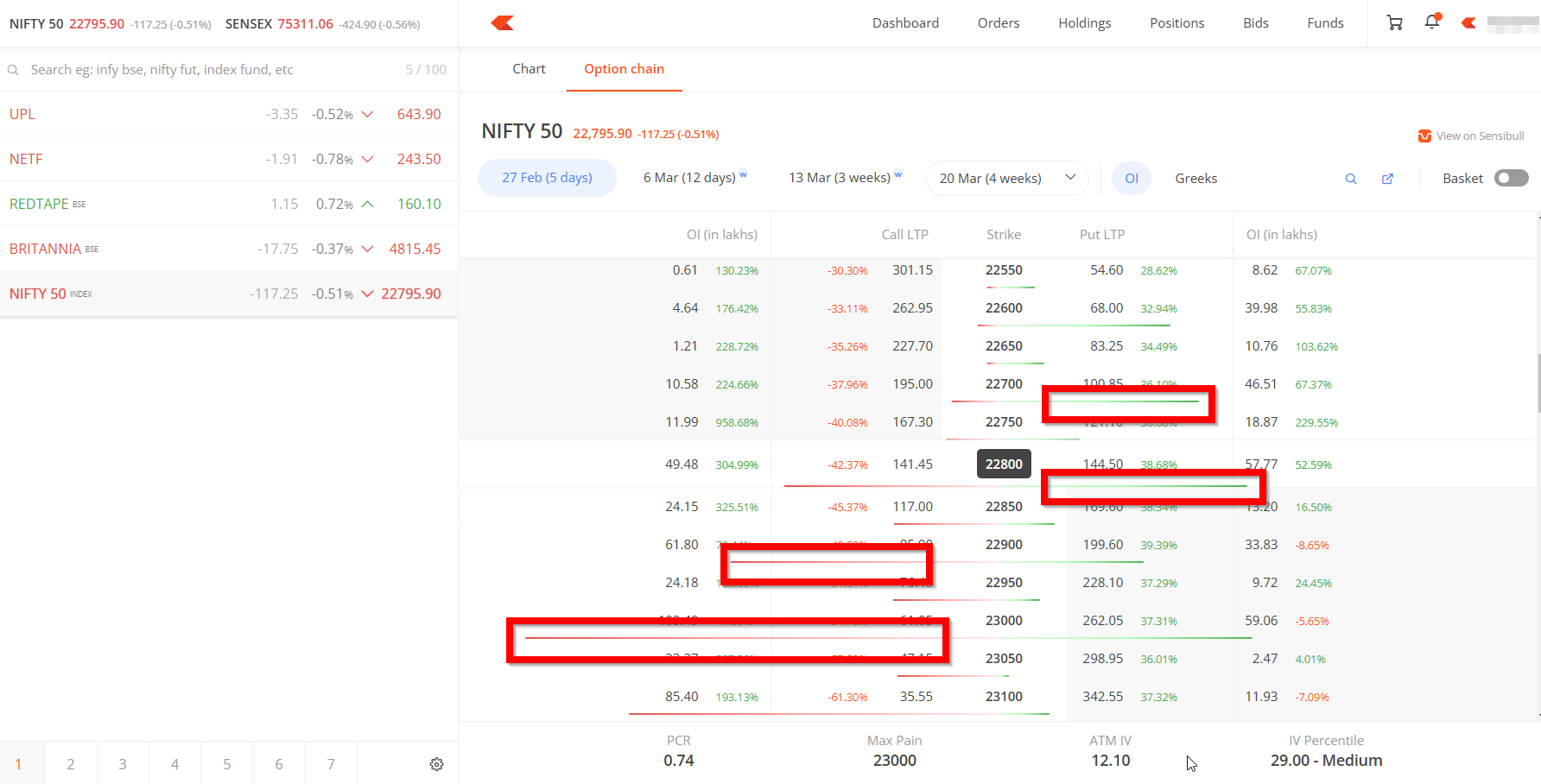This screenshot has width=1541, height=784.
Task: Click the 22700 strike
Action: click(x=1004, y=384)
